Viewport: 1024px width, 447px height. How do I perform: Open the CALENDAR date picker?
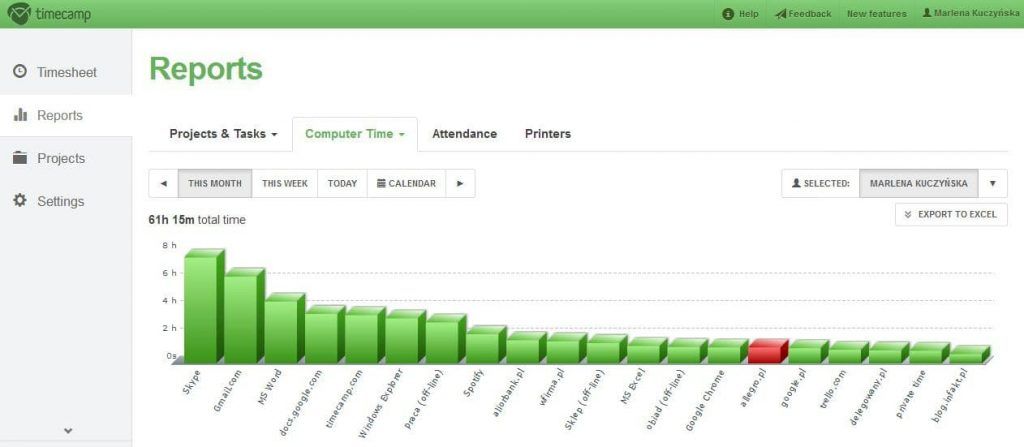[406, 184]
